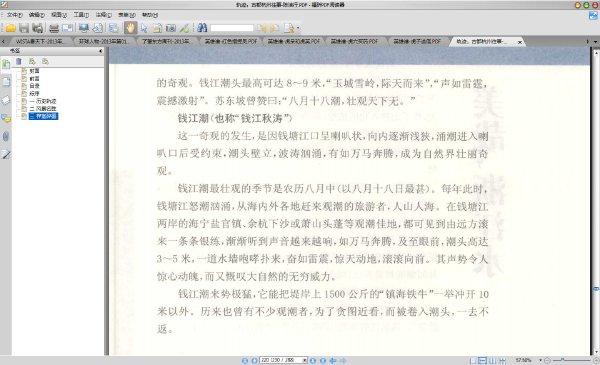Switch to the third document tab
Screen dimensions: 600x365
[x=165, y=41]
